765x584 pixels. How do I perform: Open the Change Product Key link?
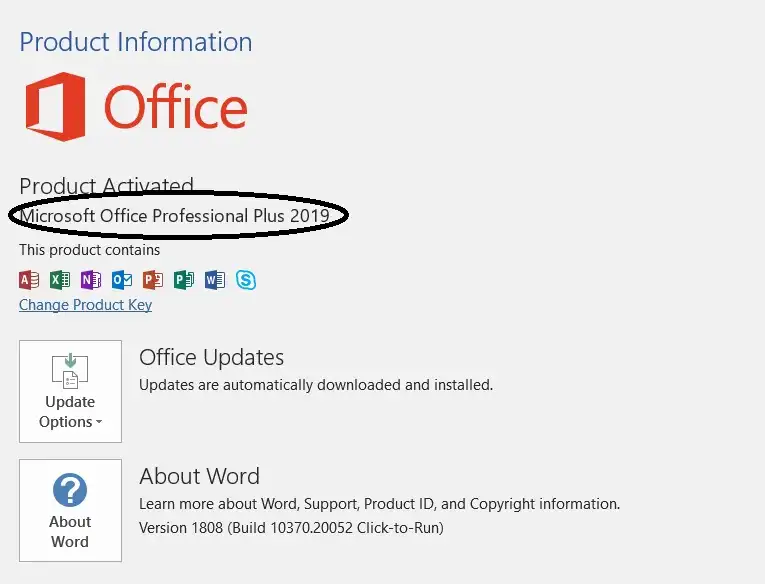click(x=85, y=305)
